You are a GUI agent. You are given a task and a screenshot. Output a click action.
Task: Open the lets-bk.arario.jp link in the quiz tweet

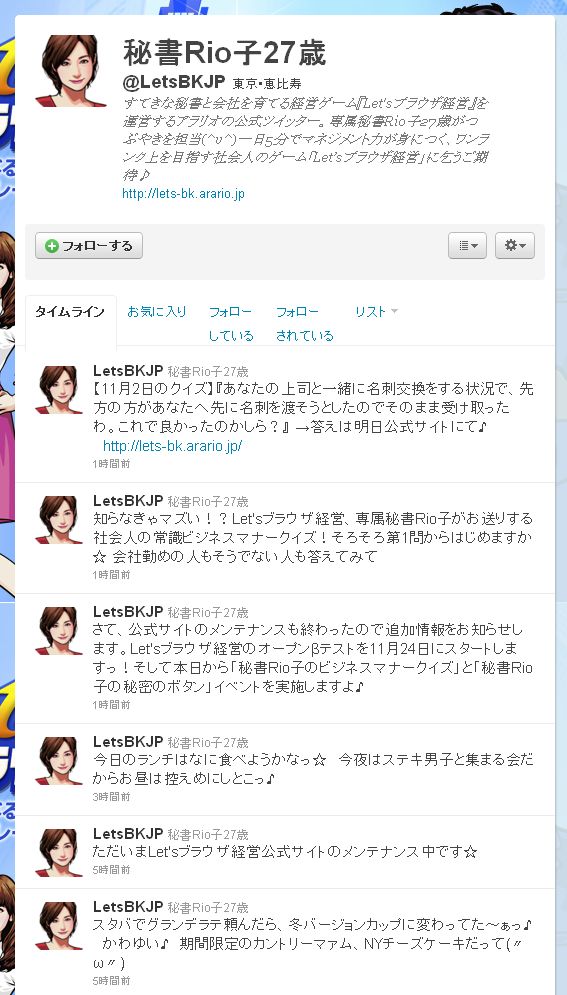173,446
